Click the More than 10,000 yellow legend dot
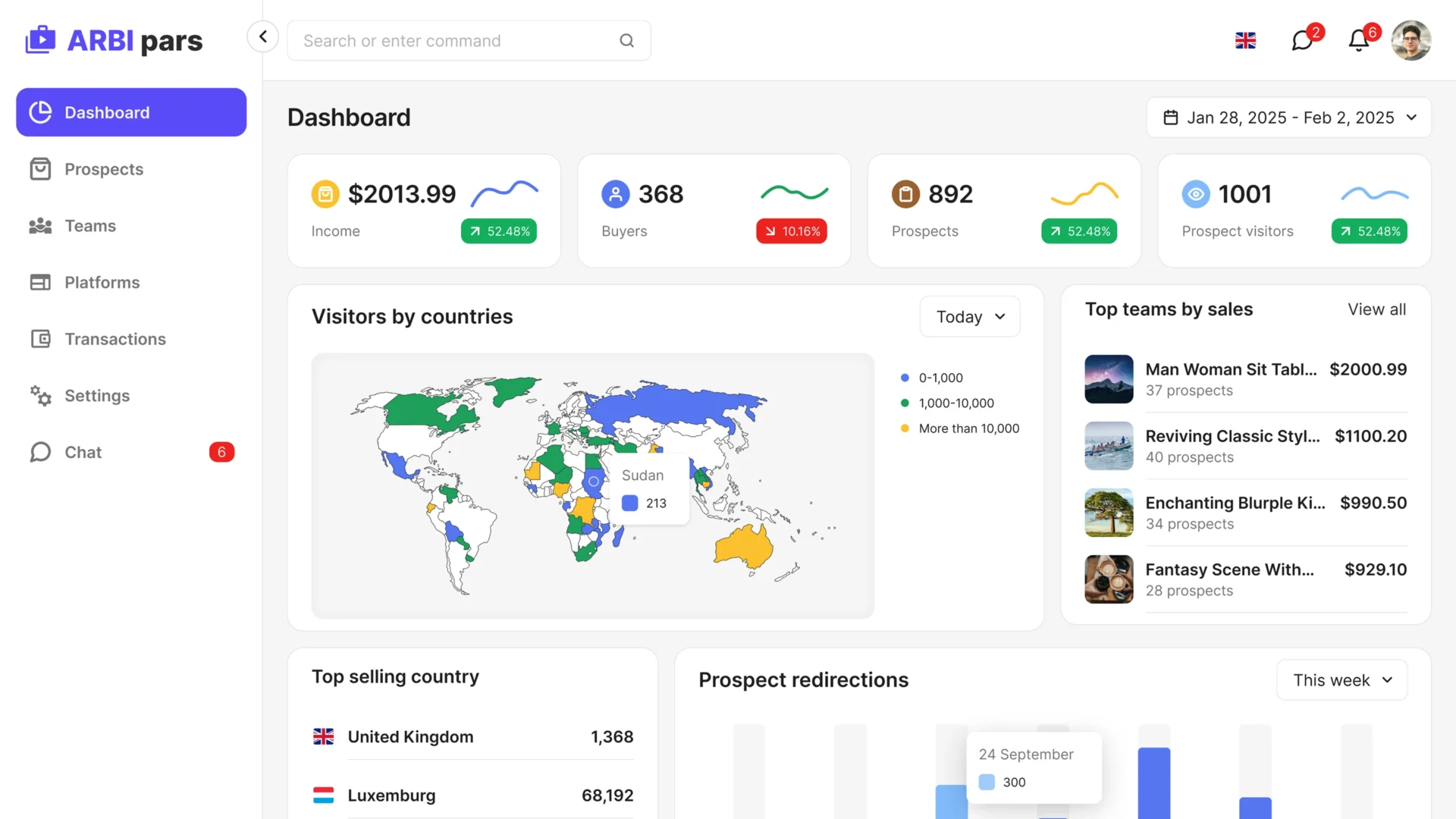Screen dimensions: 1456x819 [x=905, y=428]
